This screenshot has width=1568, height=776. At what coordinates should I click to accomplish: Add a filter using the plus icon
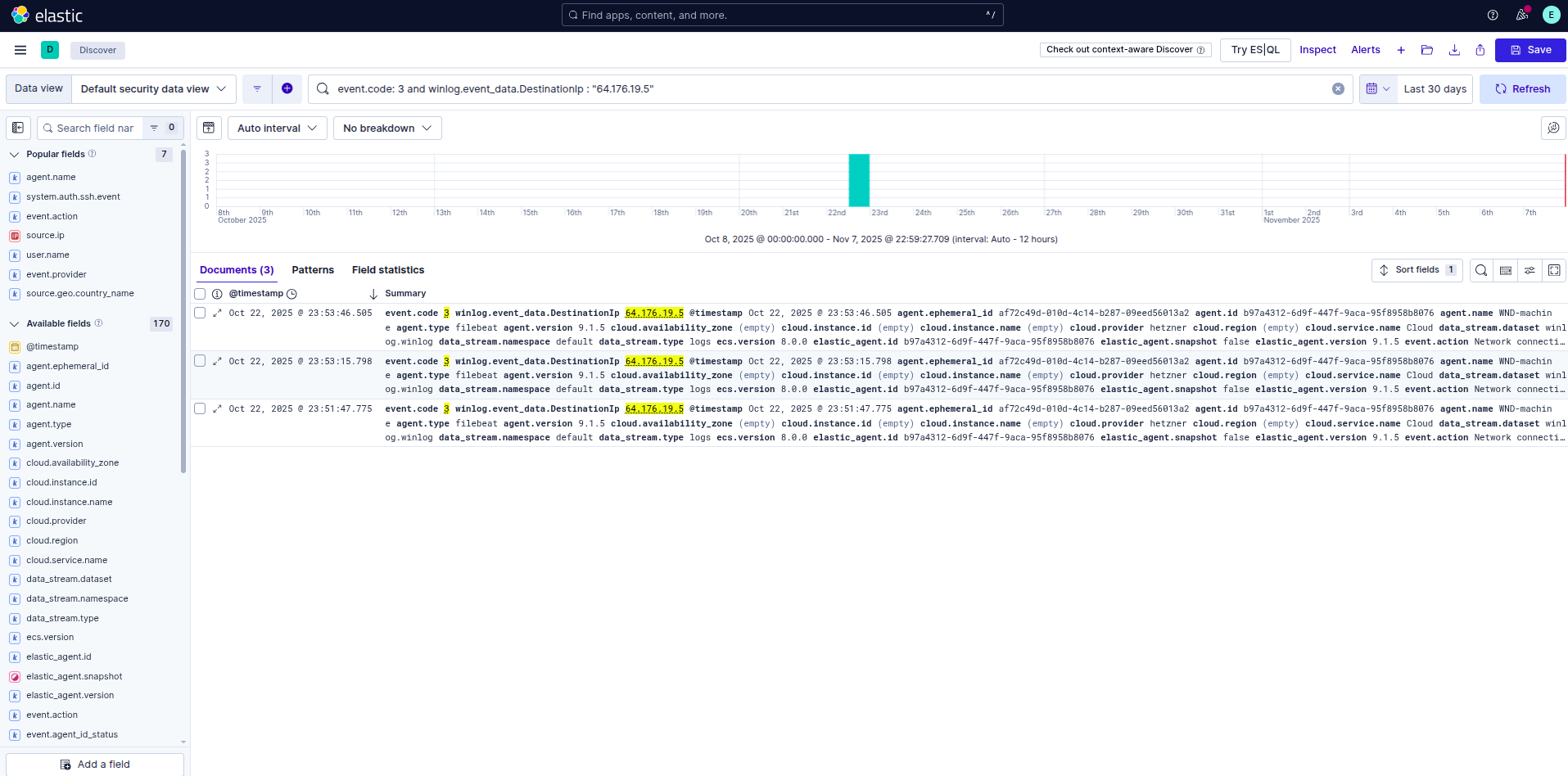pos(287,88)
